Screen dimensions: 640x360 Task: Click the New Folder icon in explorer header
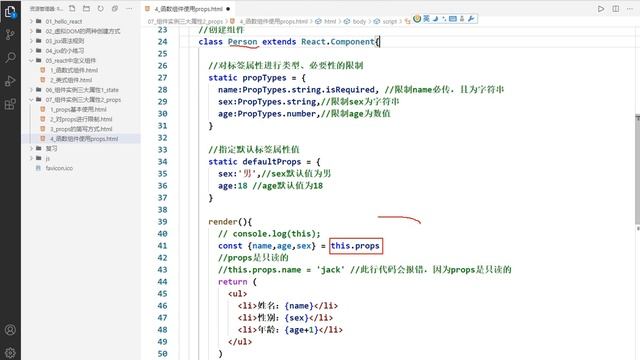tap(86, 8)
